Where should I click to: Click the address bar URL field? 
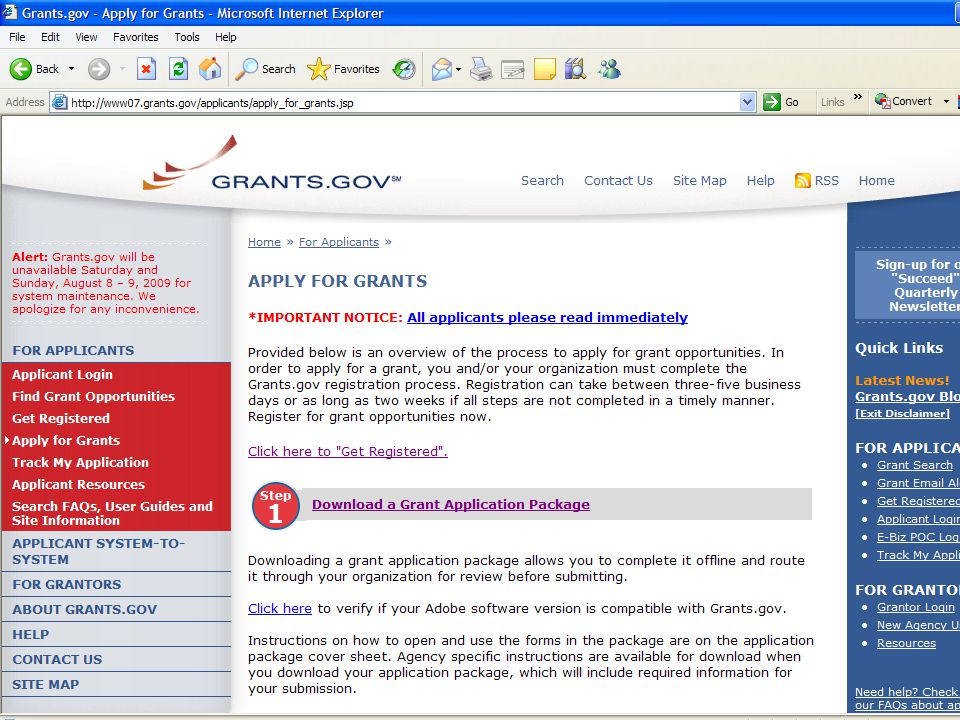403,102
